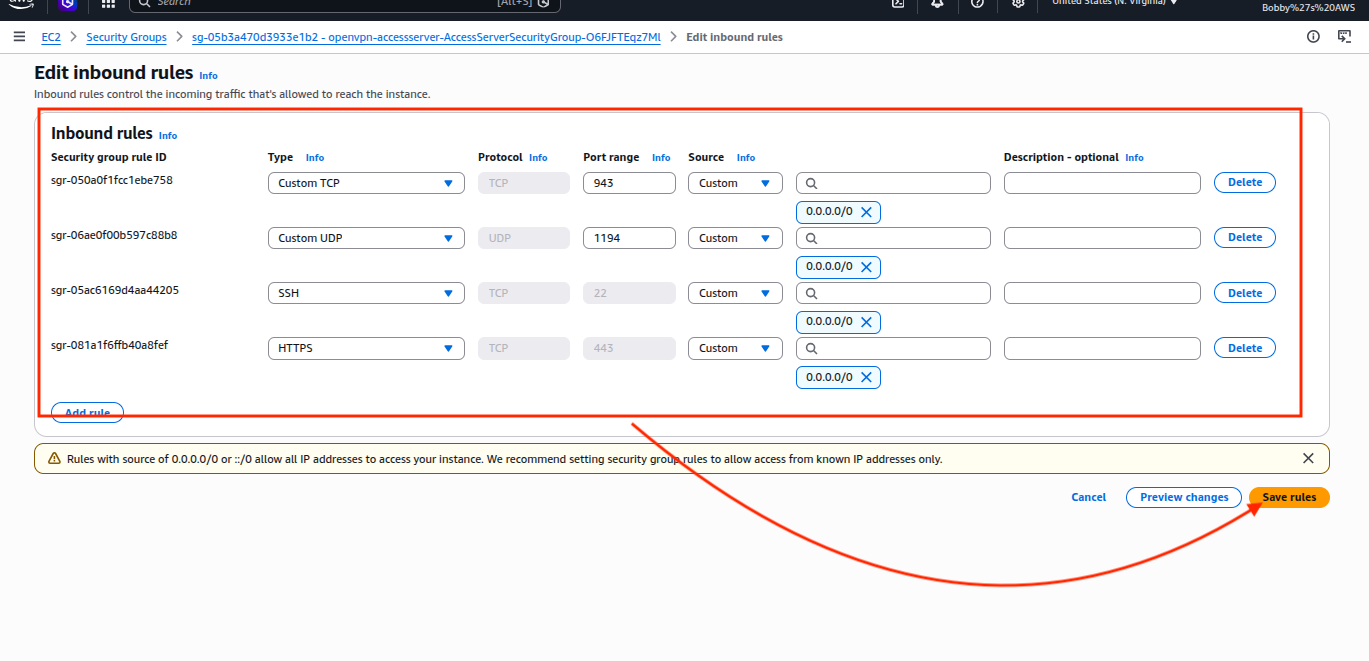Click port range field showing 943
The image size is (1369, 661).
pos(629,183)
